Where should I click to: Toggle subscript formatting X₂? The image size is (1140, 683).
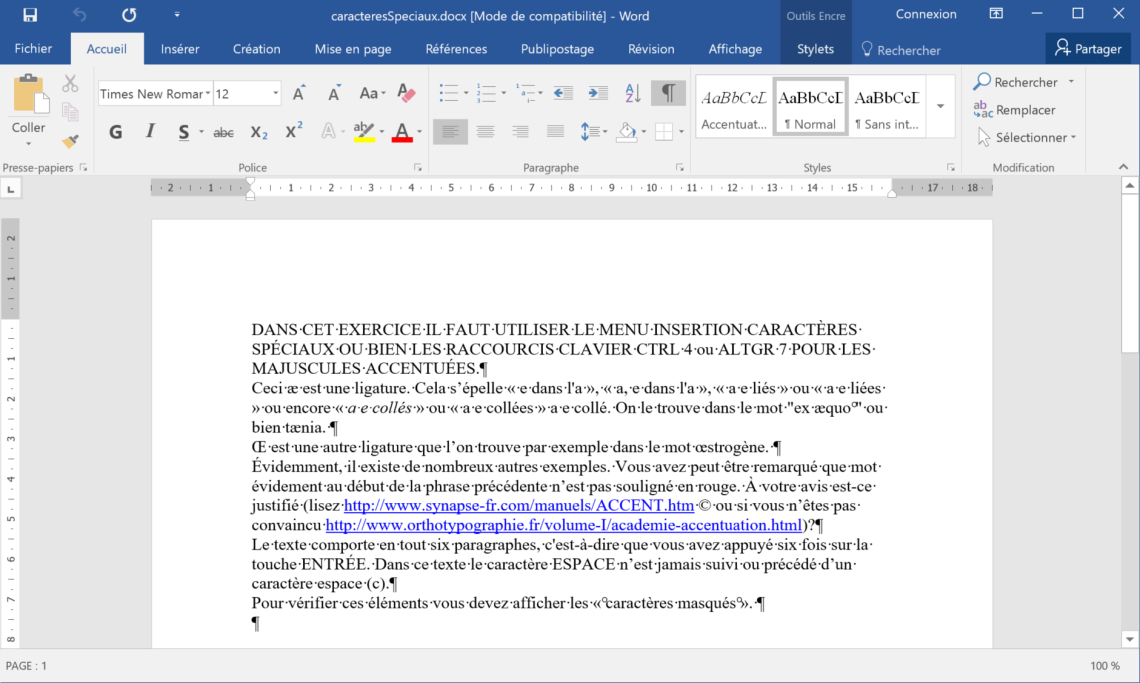pyautogui.click(x=259, y=132)
